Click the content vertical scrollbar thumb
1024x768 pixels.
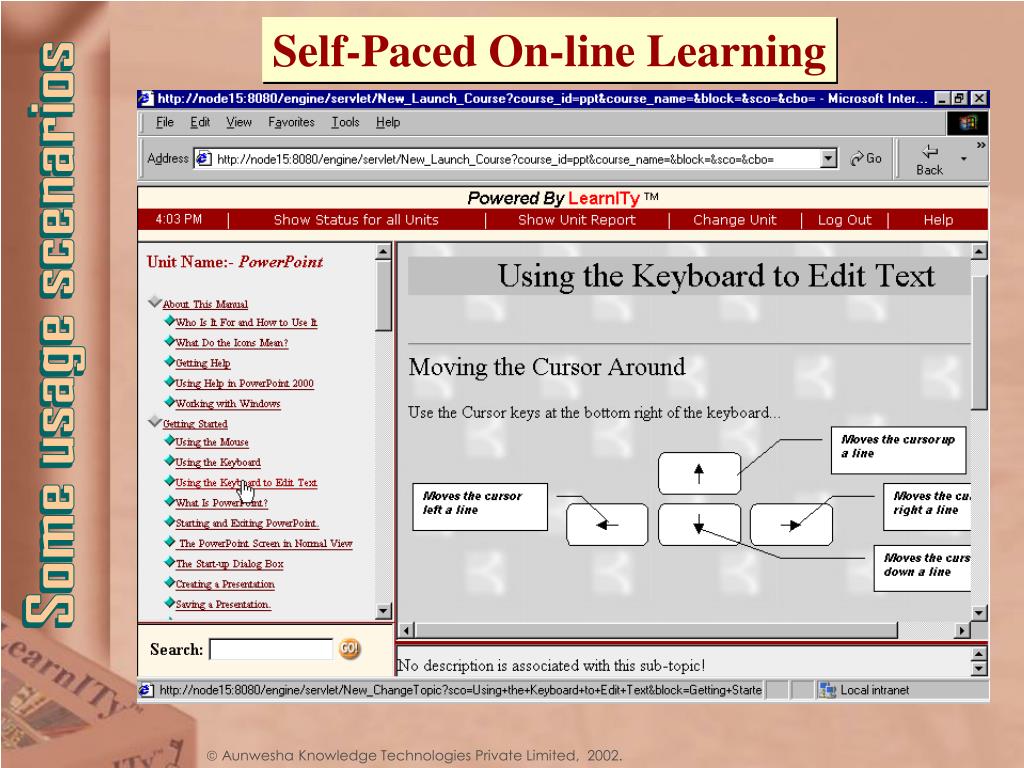pos(978,342)
